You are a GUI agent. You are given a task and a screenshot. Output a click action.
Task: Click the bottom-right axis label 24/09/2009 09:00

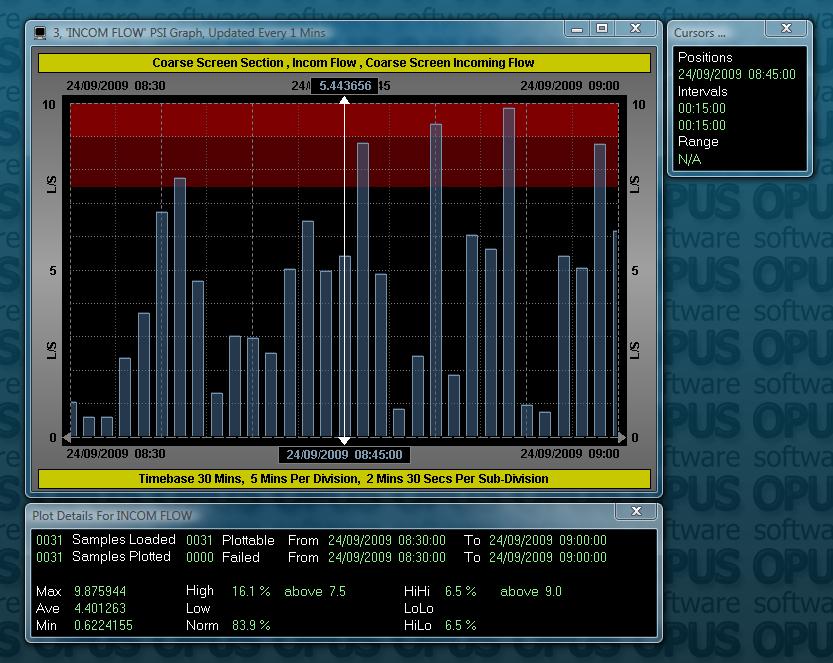(x=570, y=454)
